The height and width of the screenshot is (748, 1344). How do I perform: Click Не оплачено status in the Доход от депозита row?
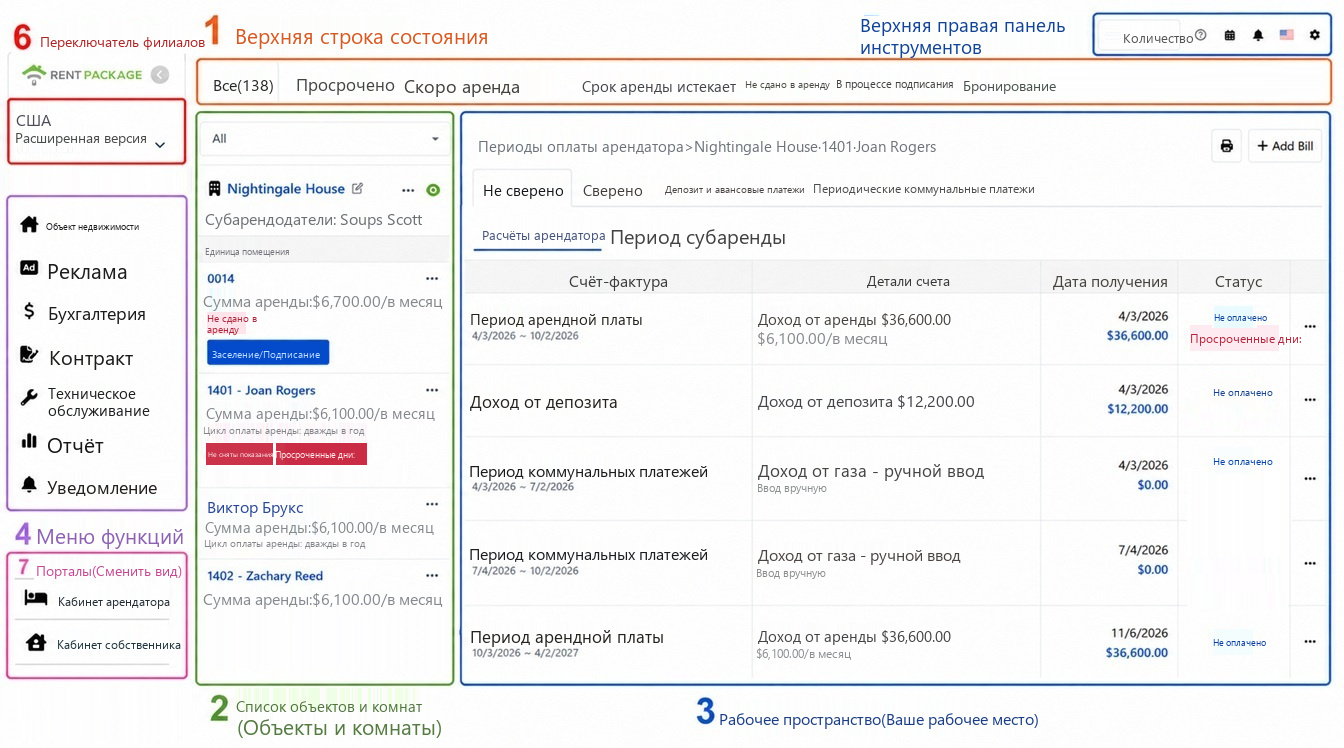coord(1243,393)
